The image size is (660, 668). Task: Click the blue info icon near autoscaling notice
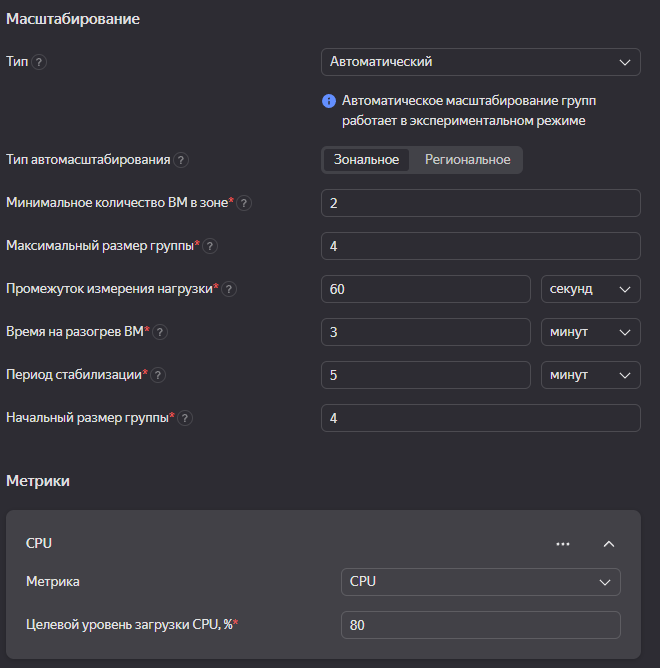click(x=329, y=101)
